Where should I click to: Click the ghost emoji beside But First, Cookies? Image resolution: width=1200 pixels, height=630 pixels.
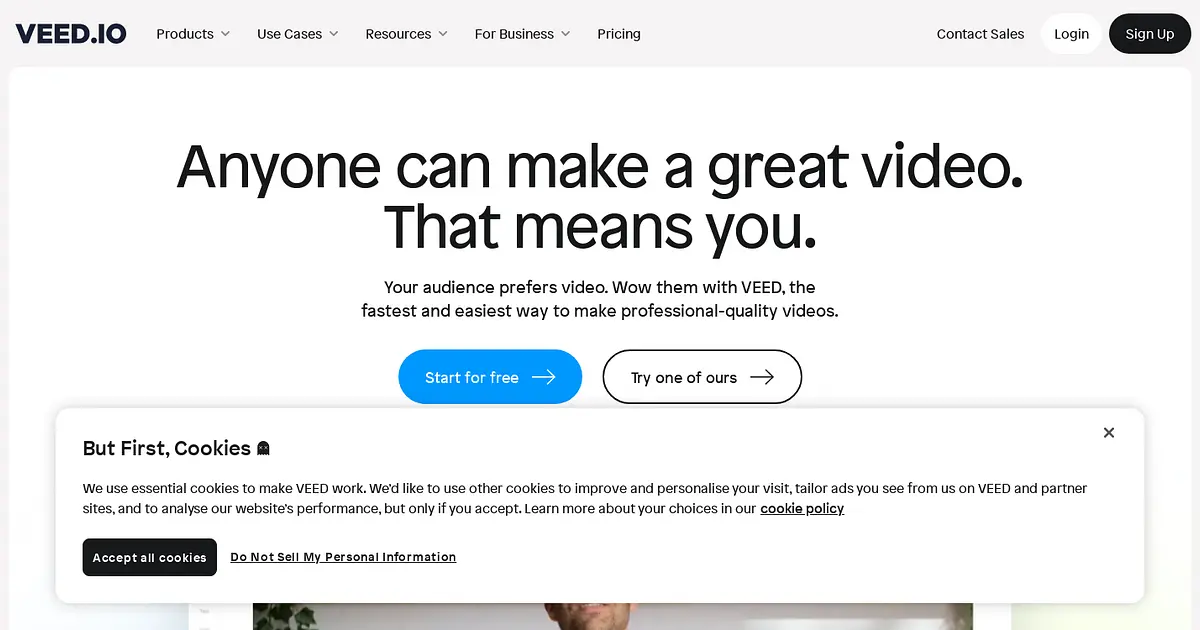(263, 449)
